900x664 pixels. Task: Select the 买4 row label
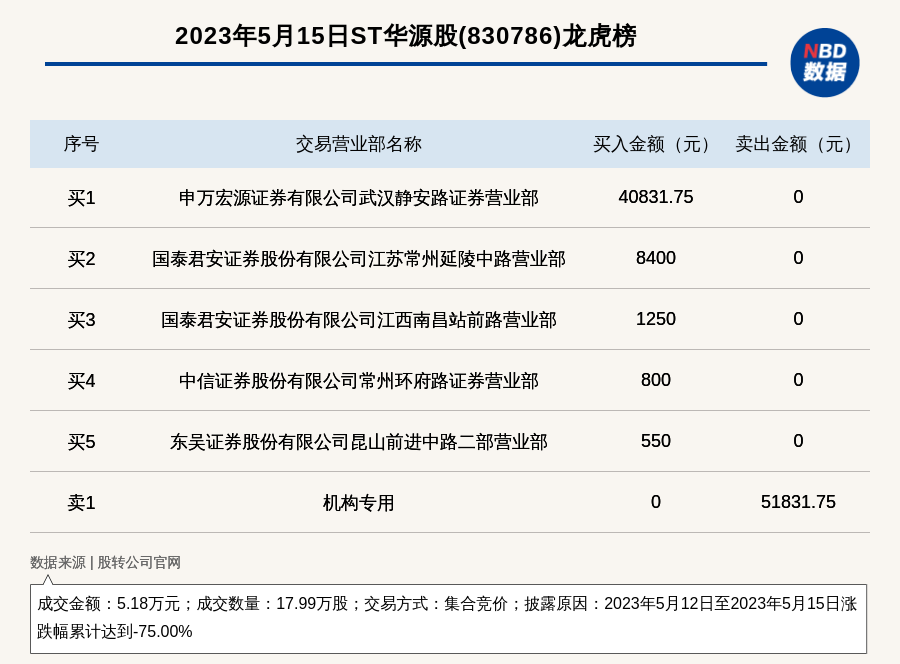pyautogui.click(x=81, y=380)
